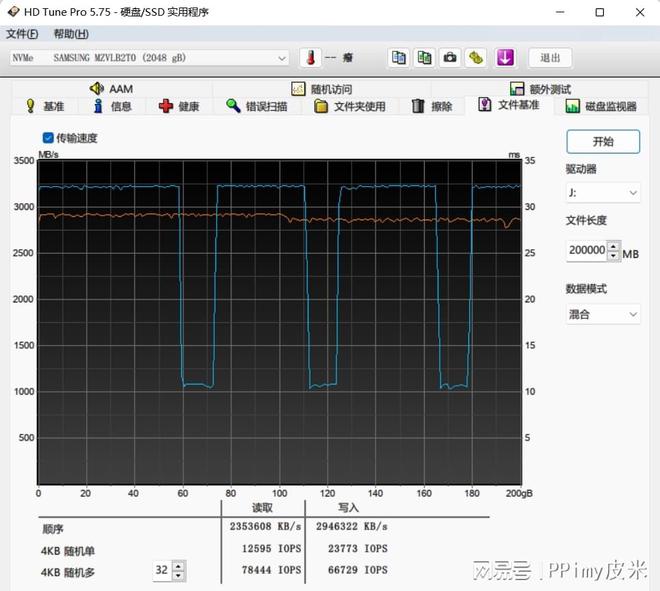Switch to the 额外测试 tab
Screen dimensions: 660x591
pyautogui.click(x=540, y=88)
